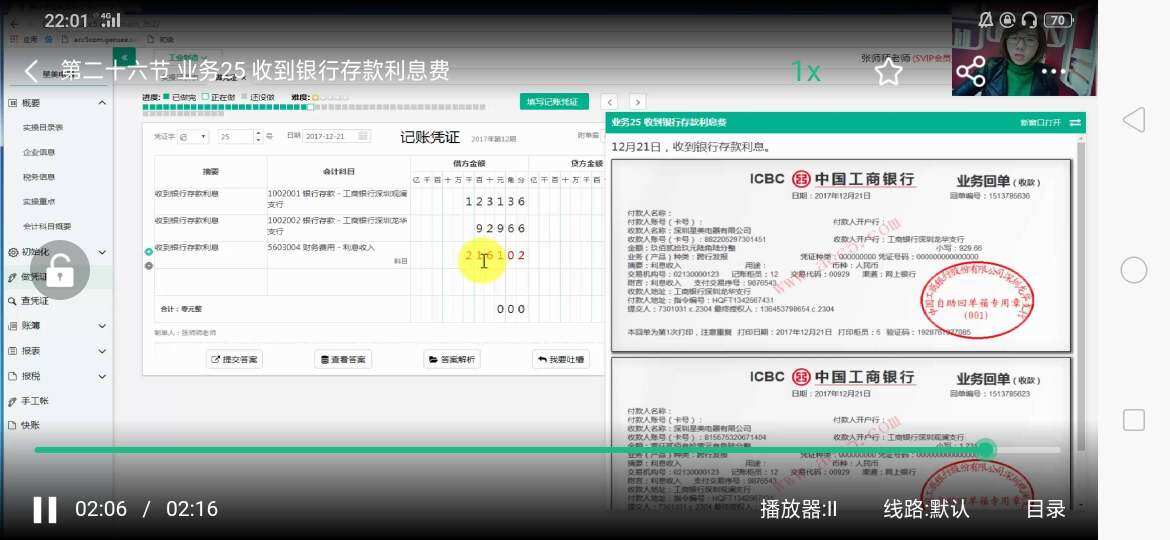The image size is (1170, 540).
Task: Open 企业信息 in sidebar
Action: [39, 152]
